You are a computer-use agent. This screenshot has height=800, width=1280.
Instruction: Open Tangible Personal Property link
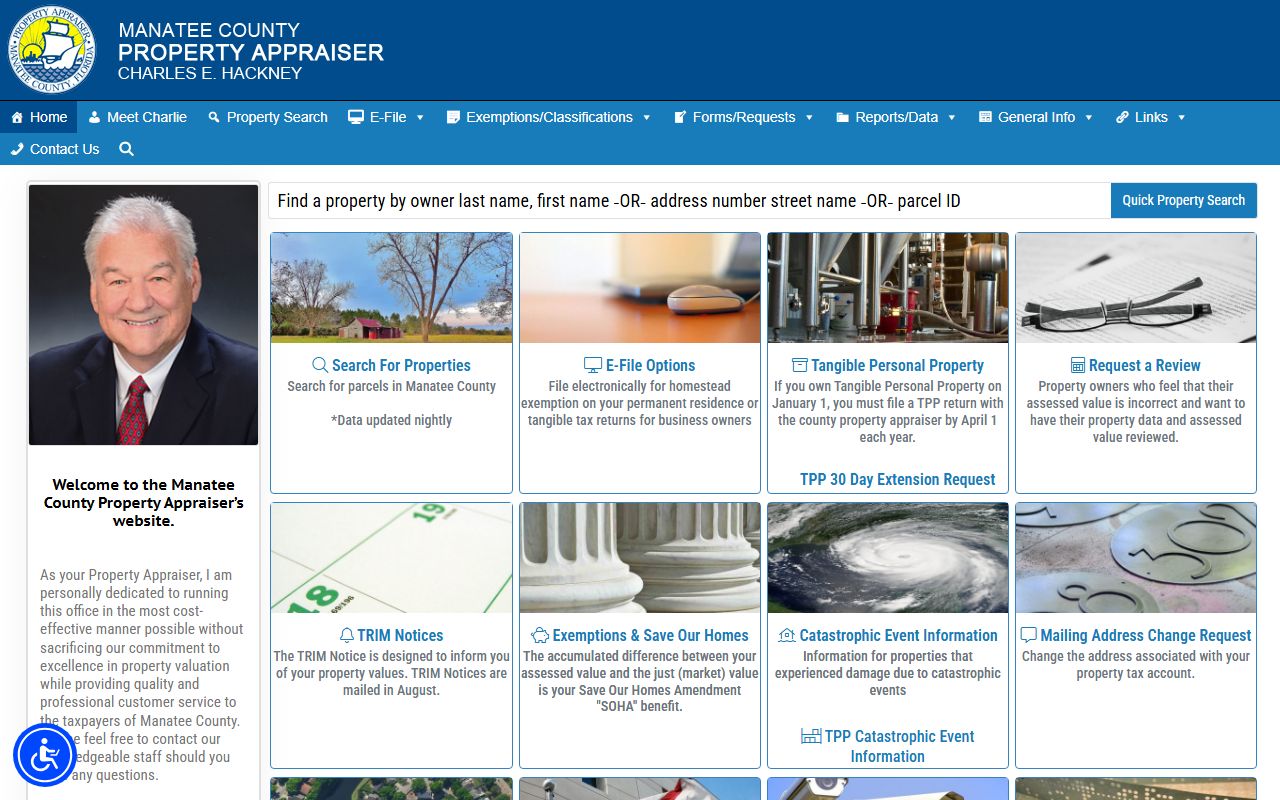point(897,365)
